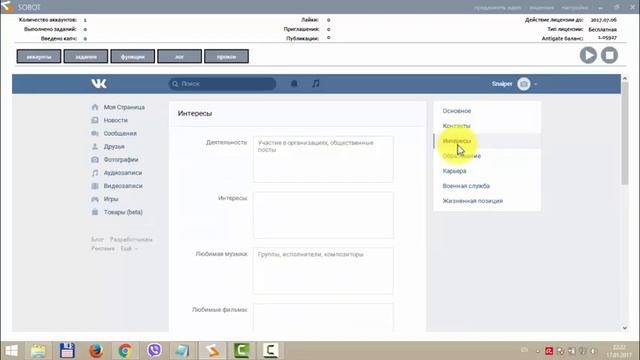Viewport: 640px width, 360px height.
Task: Open the Друзья link
Action: (114, 146)
